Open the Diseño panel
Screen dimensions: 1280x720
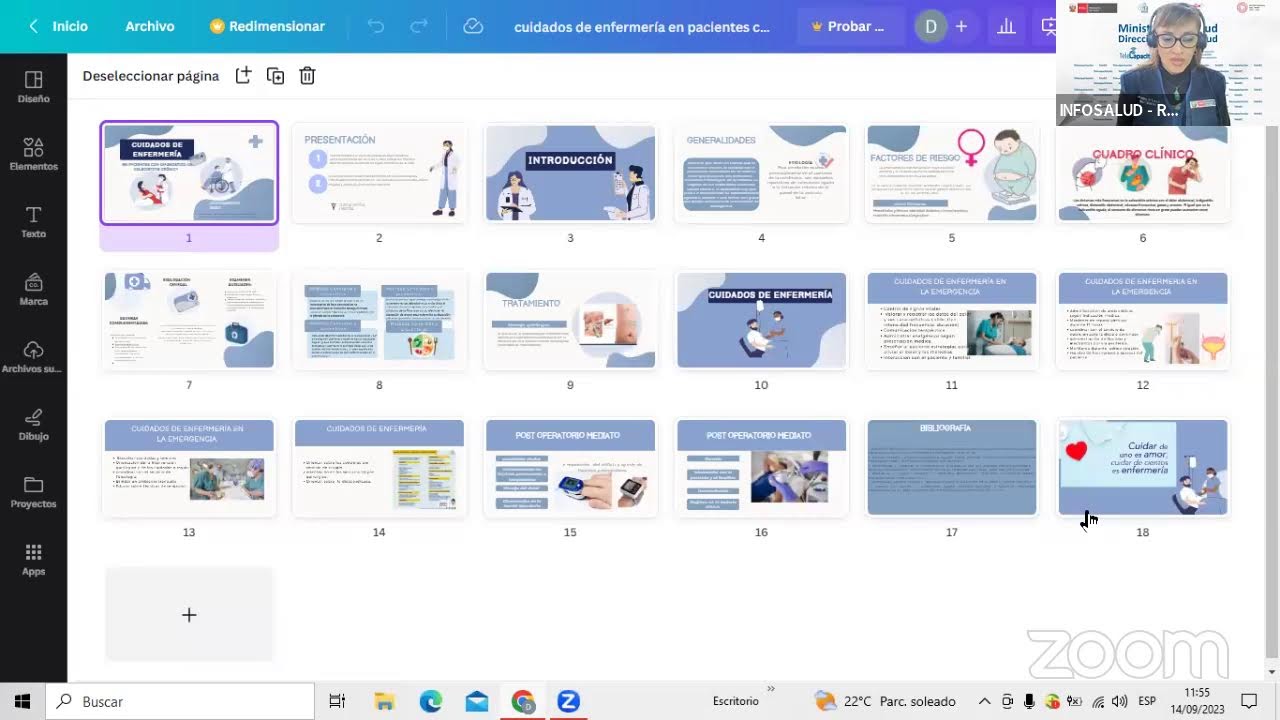33,87
